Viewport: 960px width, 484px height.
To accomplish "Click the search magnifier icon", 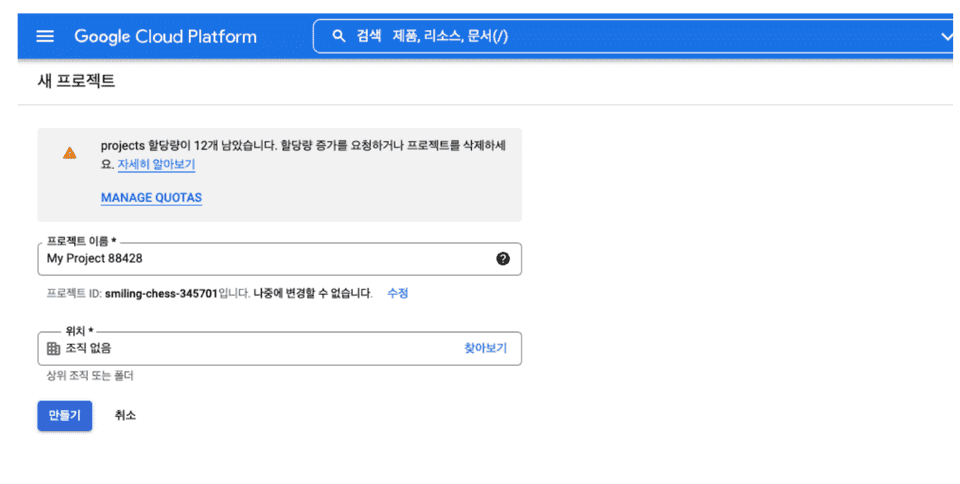I will (339, 36).
